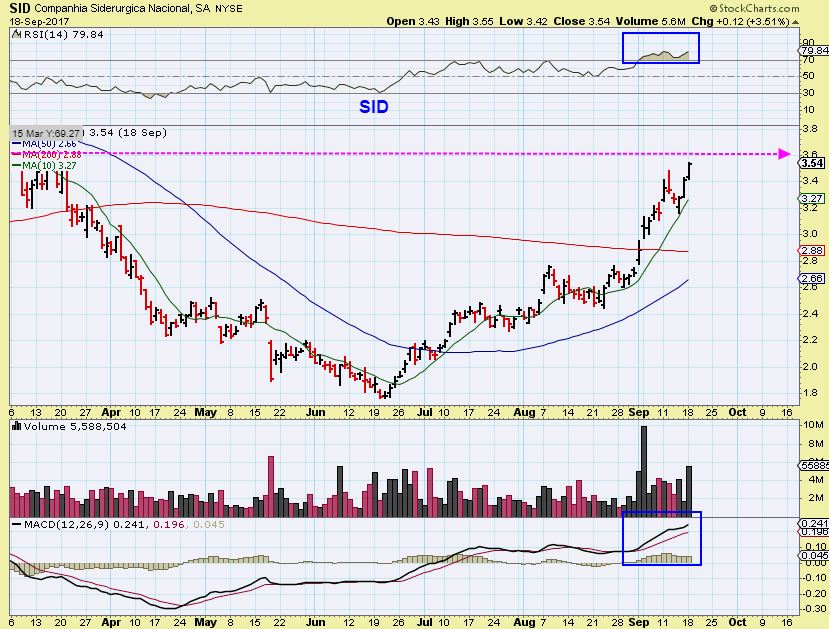The image size is (829, 629).
Task: Click the 3.54 (18 Sep) price label
Action: 128,133
